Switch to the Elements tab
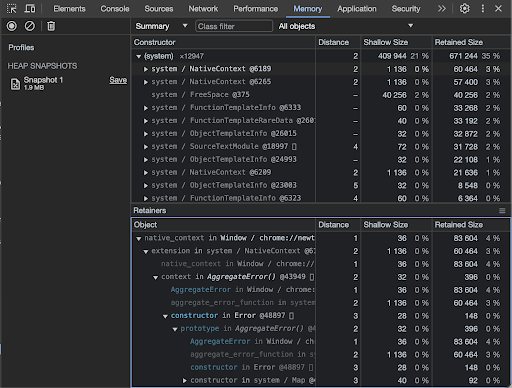The height and width of the screenshot is (388, 512). pyautogui.click(x=69, y=9)
